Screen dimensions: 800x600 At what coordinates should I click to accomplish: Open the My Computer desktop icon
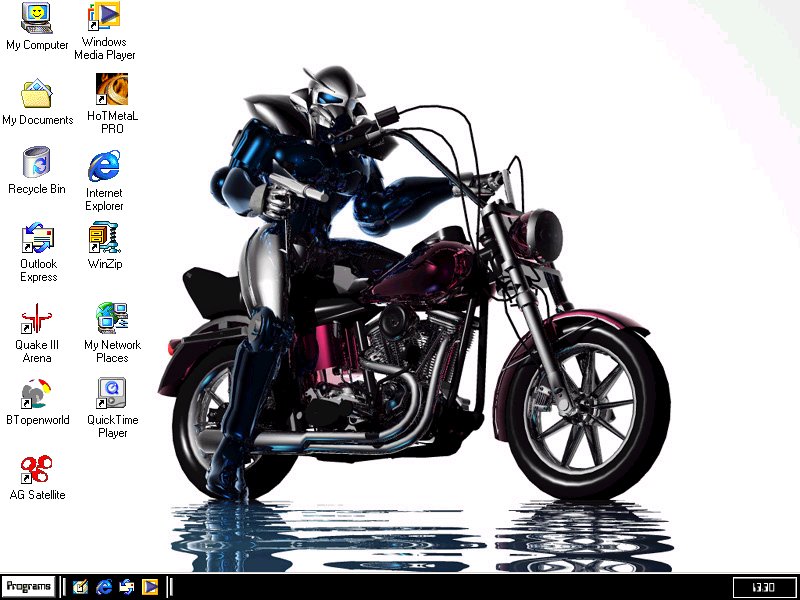tap(37, 18)
